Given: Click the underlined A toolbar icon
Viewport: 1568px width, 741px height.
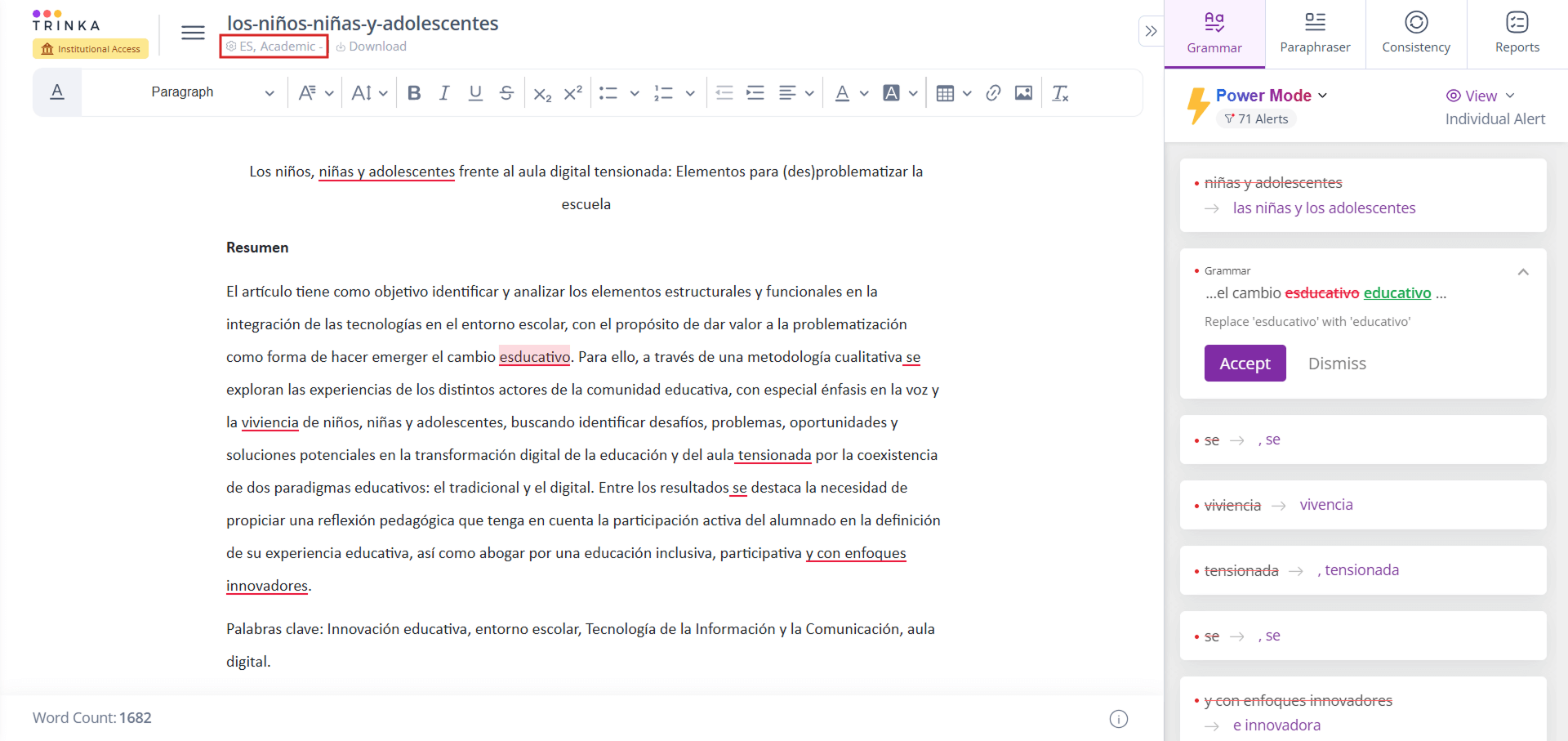Looking at the screenshot, I should coord(57,92).
